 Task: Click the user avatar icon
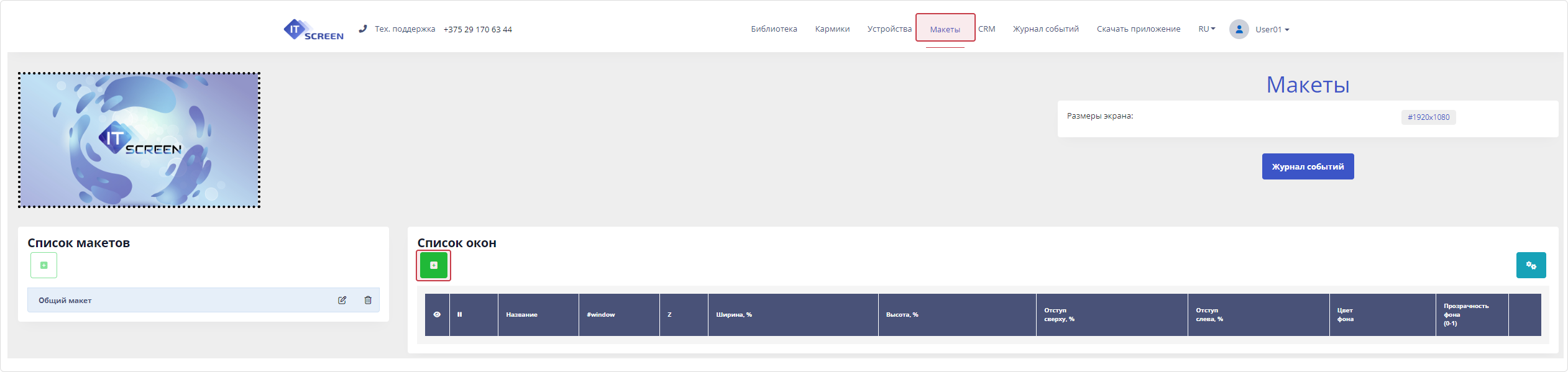(x=1239, y=29)
